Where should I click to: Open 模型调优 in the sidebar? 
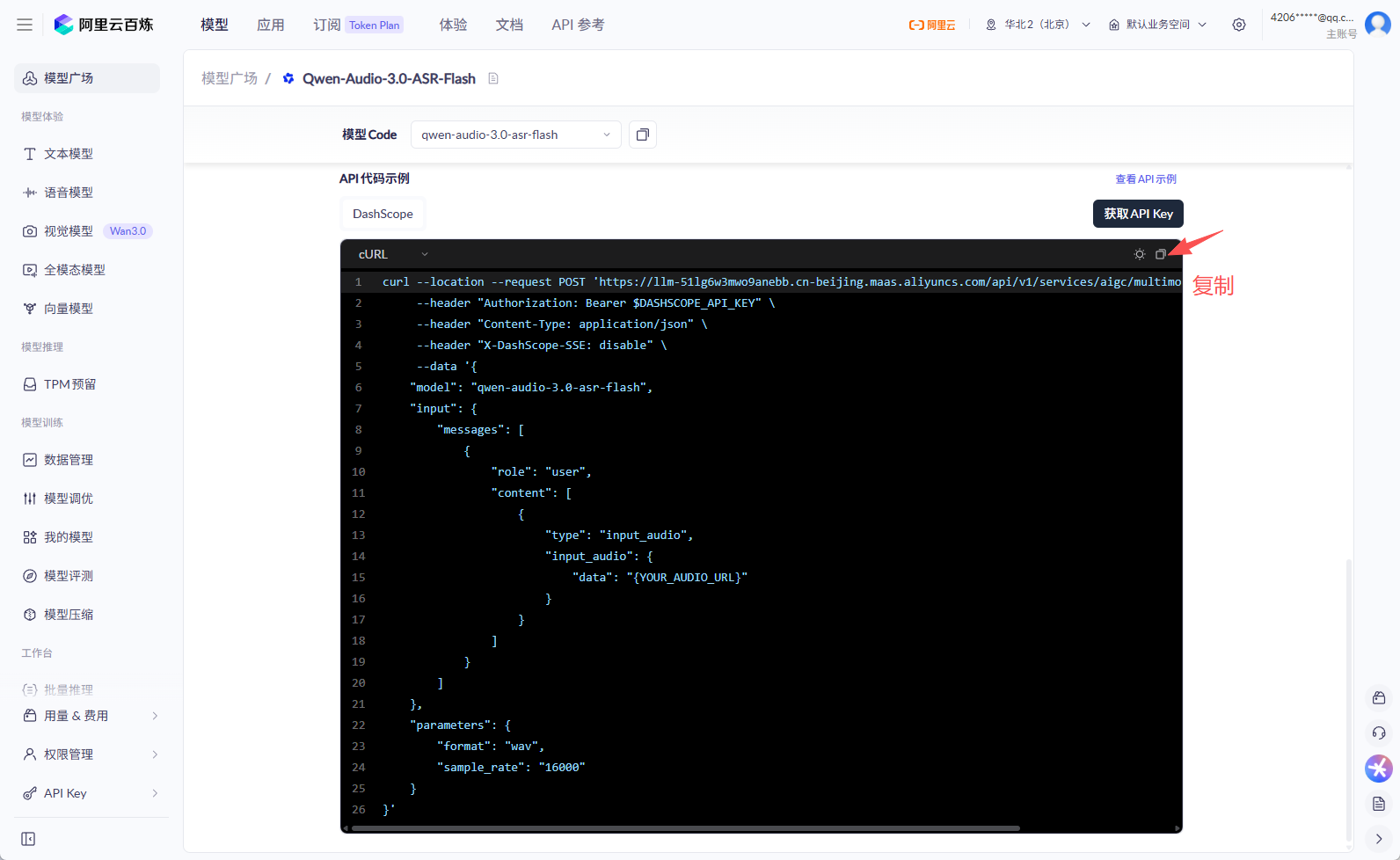[87, 499]
